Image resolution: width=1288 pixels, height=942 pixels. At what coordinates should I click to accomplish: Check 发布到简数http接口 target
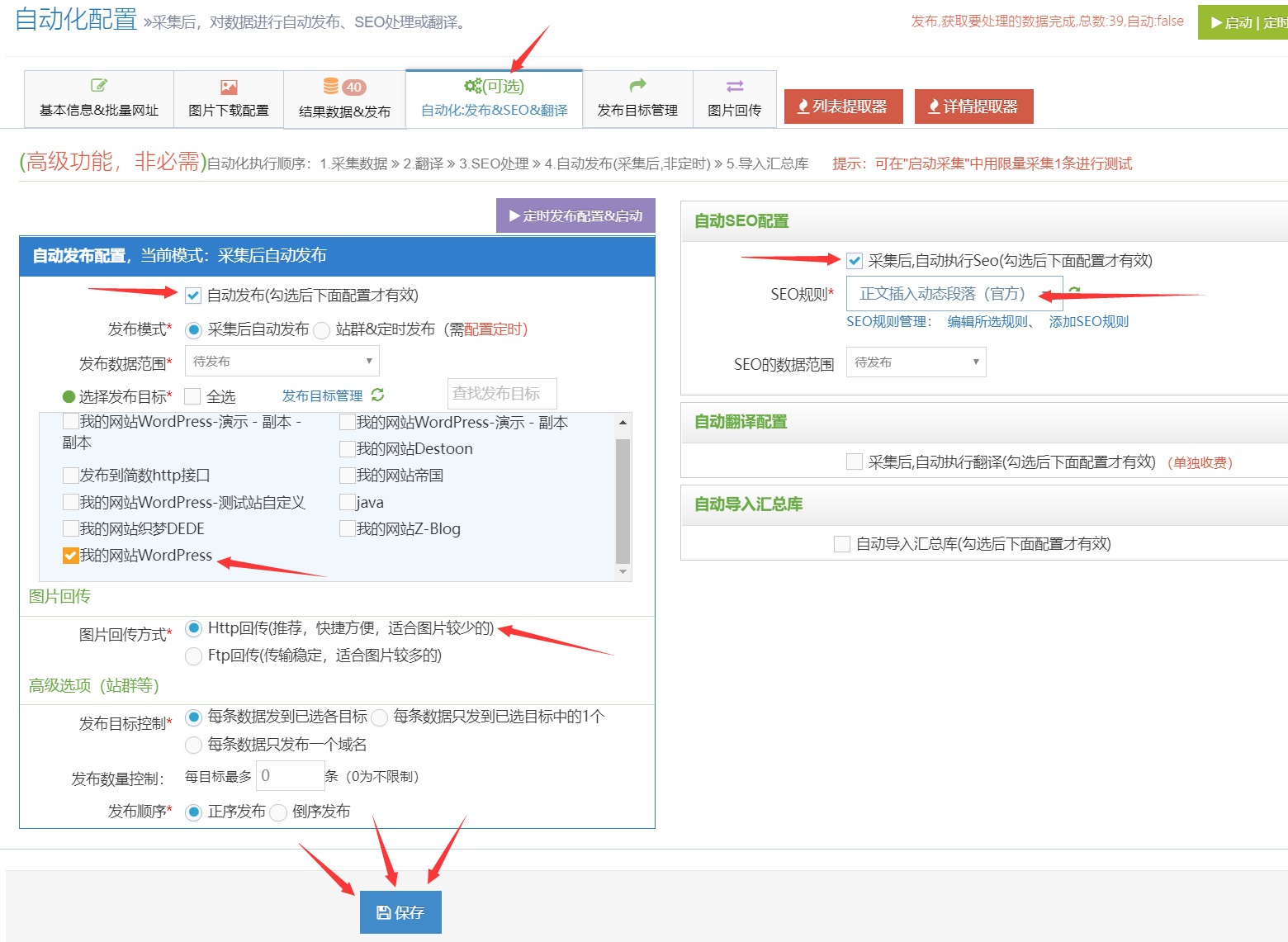click(71, 476)
